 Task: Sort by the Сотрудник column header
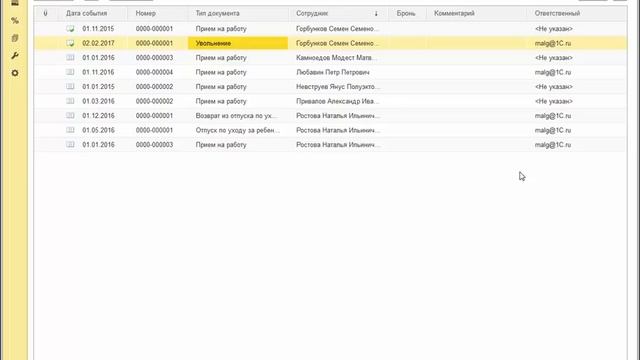point(312,13)
